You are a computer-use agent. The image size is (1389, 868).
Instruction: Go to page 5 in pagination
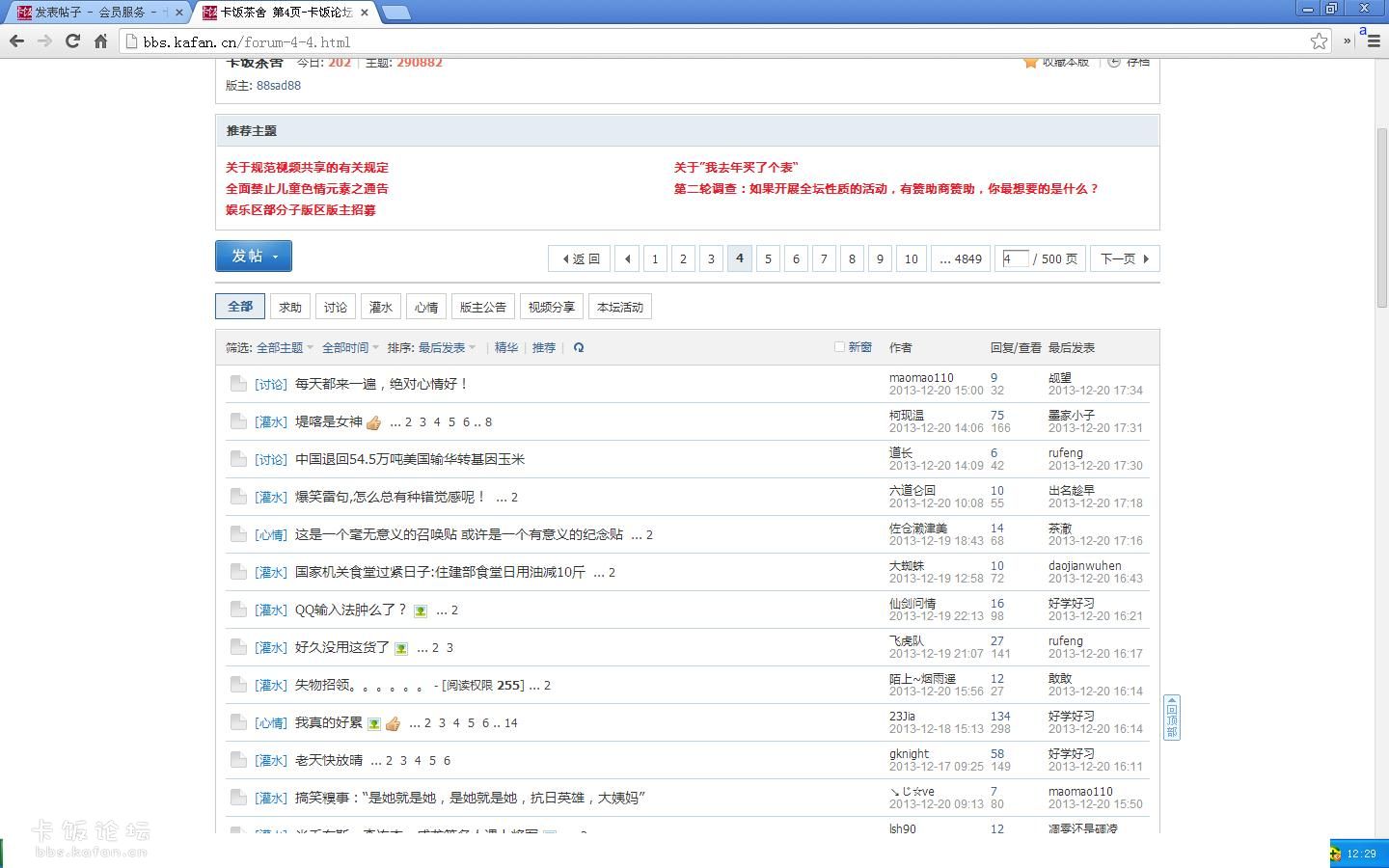point(768,258)
